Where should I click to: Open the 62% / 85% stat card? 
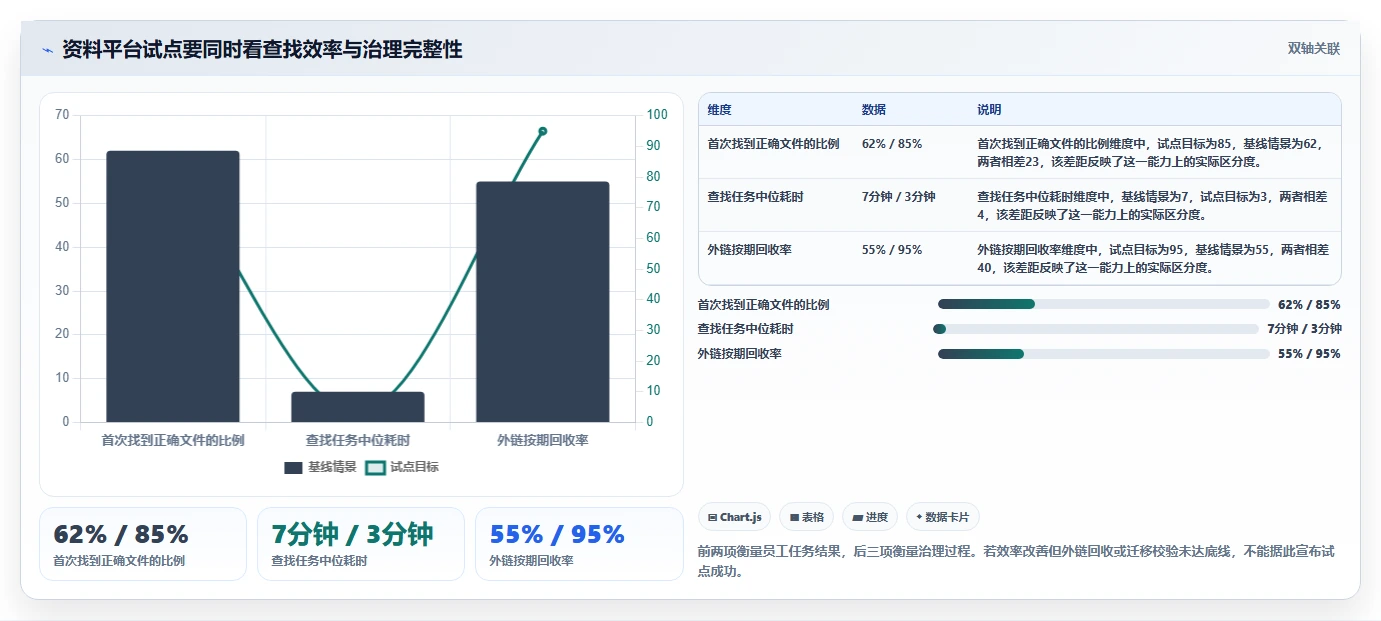point(142,544)
